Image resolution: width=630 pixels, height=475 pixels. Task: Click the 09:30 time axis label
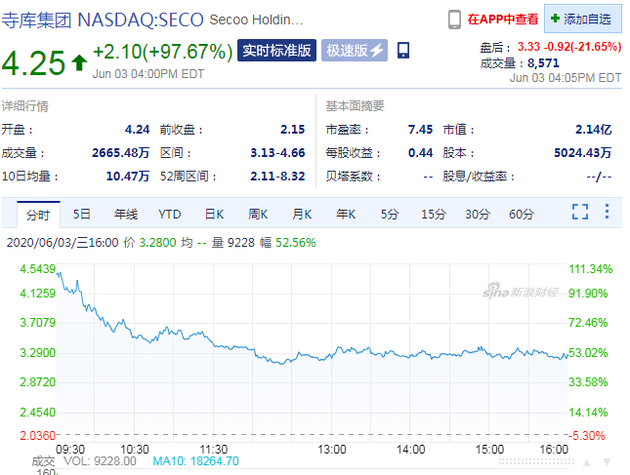click(70, 449)
